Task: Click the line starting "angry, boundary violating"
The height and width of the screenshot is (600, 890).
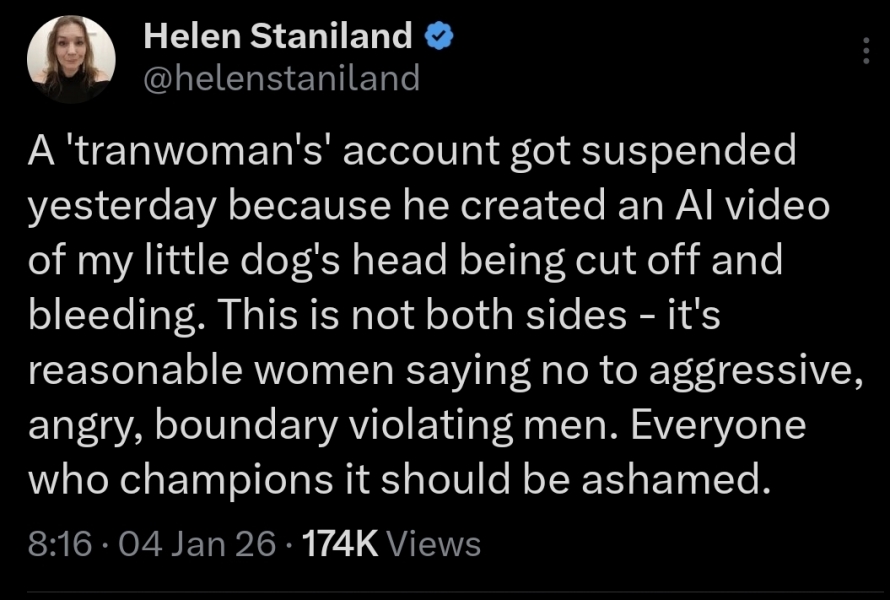Action: click(x=417, y=425)
